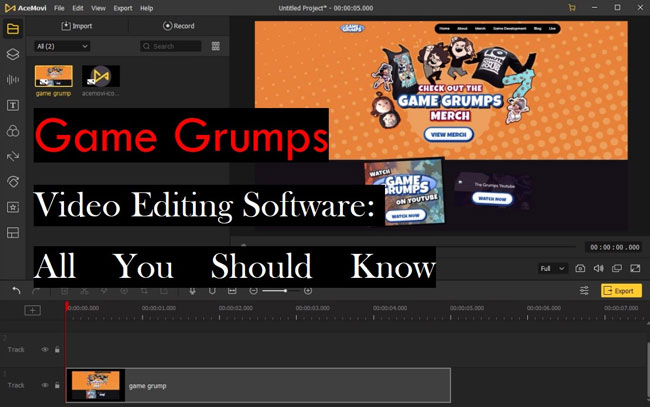Toggle timeline magnet snapping

[212, 291]
